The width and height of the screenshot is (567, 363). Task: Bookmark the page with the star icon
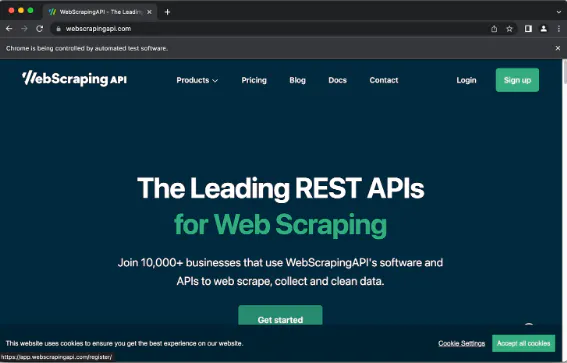coord(509,29)
